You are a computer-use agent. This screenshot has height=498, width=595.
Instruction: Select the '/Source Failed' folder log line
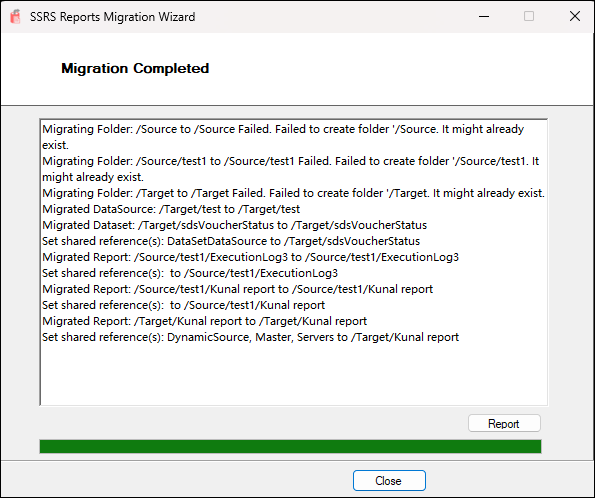click(283, 137)
